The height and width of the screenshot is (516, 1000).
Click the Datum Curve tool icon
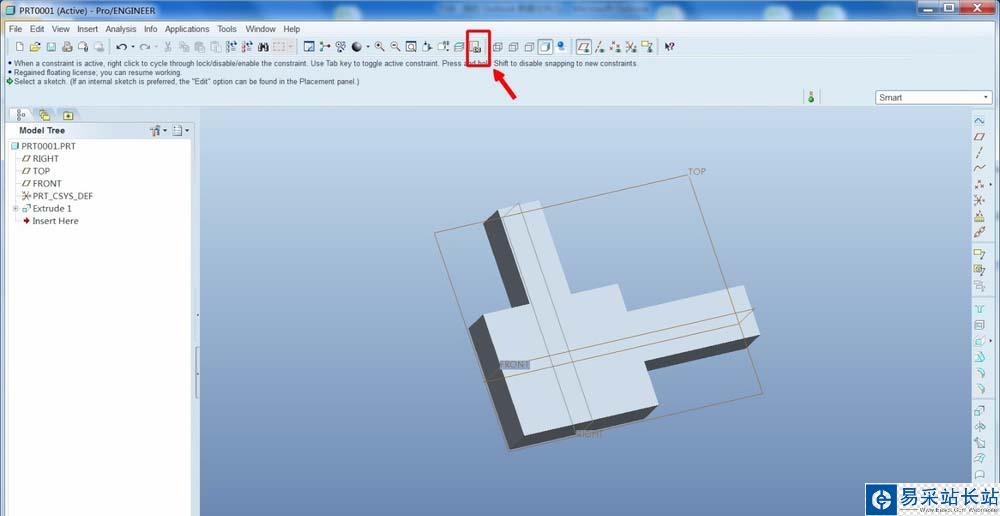980,168
